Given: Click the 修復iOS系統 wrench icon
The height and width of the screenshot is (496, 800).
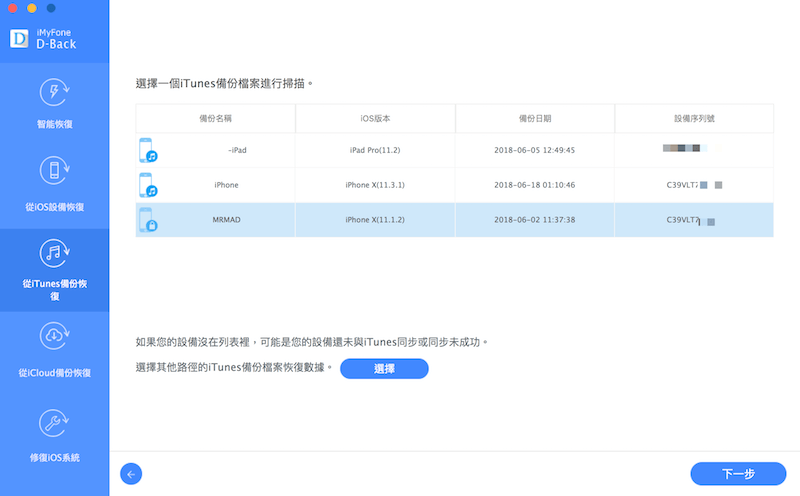Looking at the screenshot, I should click(x=54, y=423).
